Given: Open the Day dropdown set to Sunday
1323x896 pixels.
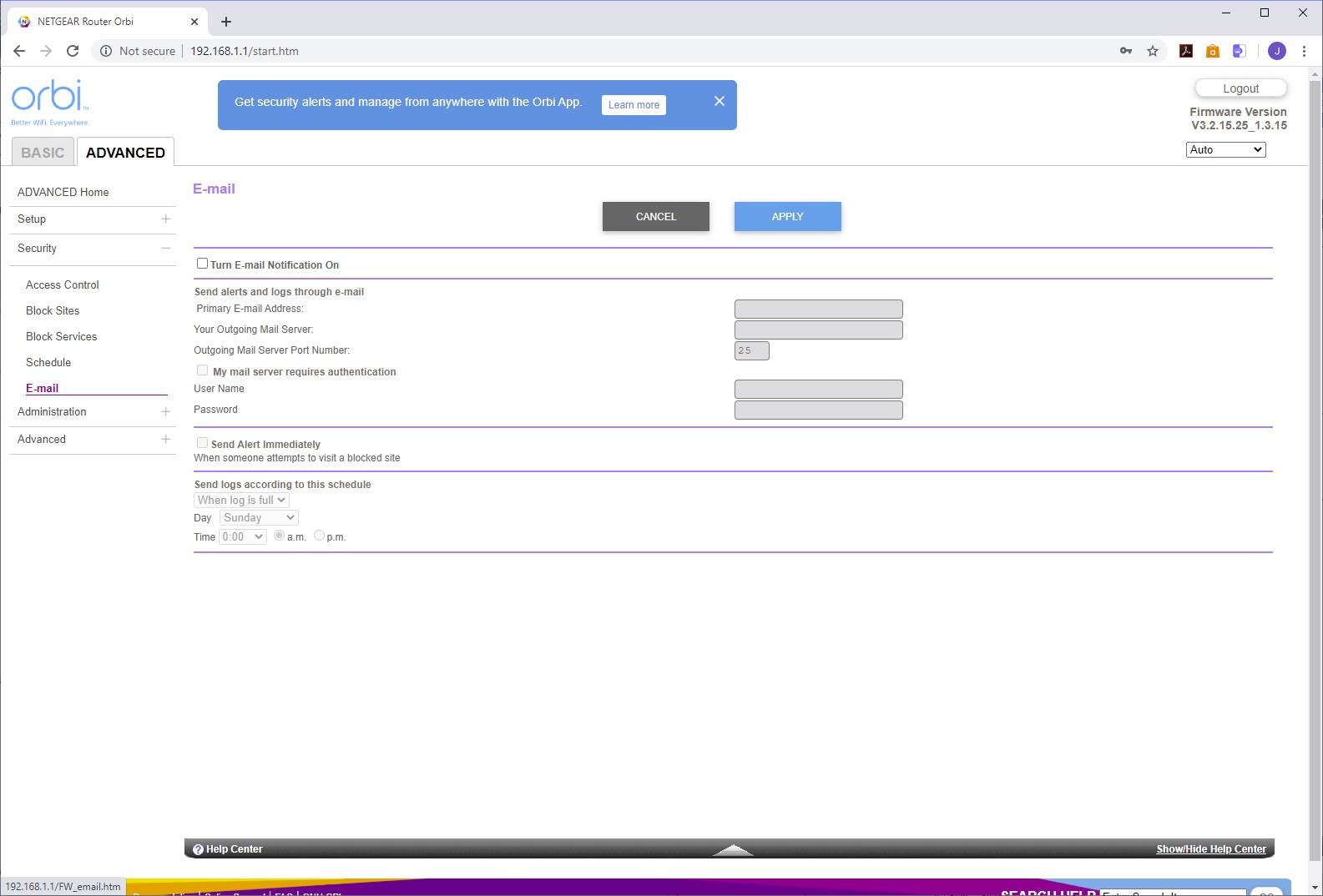Looking at the screenshot, I should coord(259,518).
